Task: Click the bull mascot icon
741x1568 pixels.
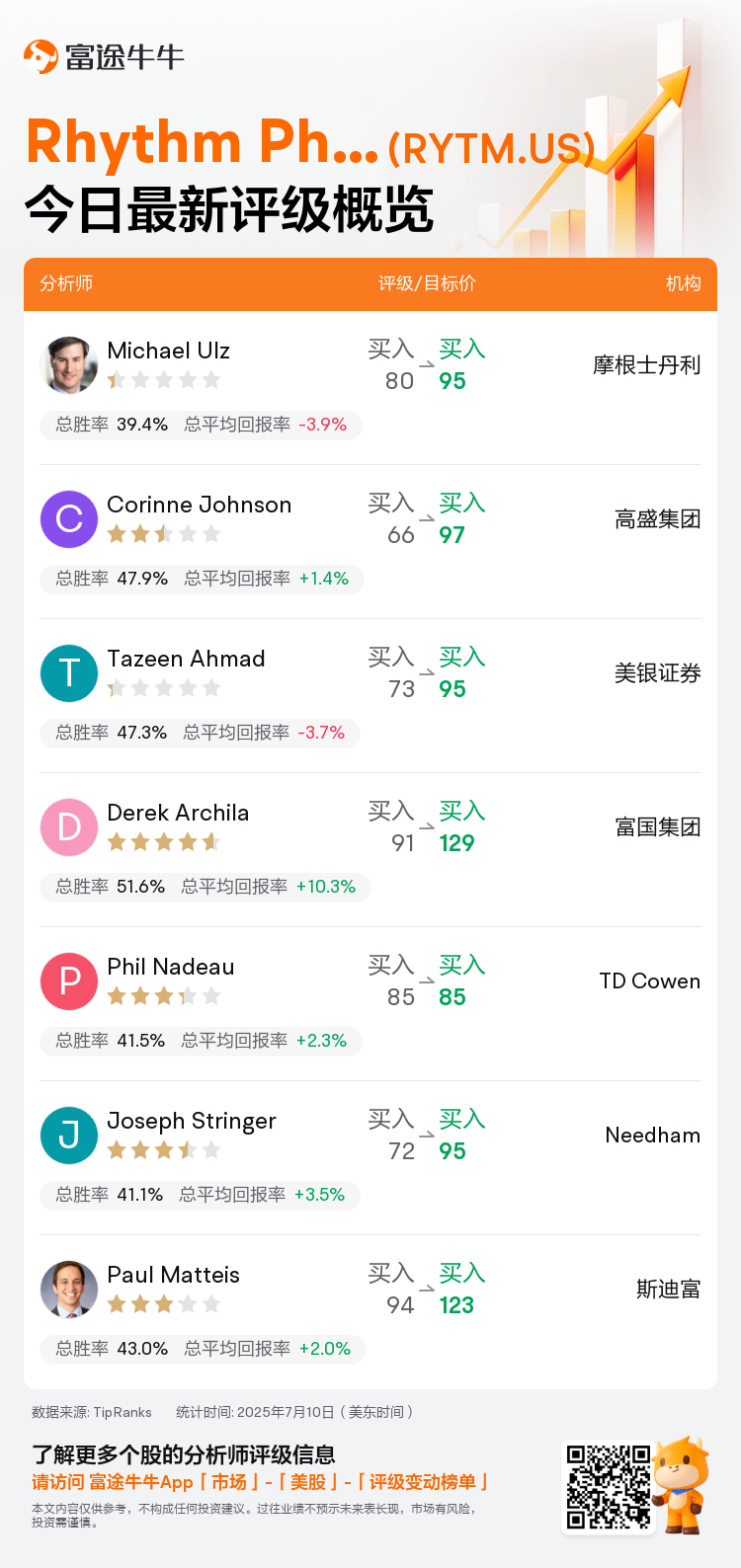Action: click(x=682, y=1485)
